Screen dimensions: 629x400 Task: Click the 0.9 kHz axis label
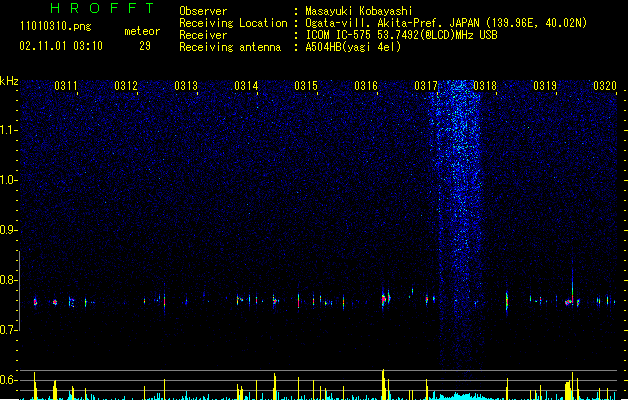(8, 230)
